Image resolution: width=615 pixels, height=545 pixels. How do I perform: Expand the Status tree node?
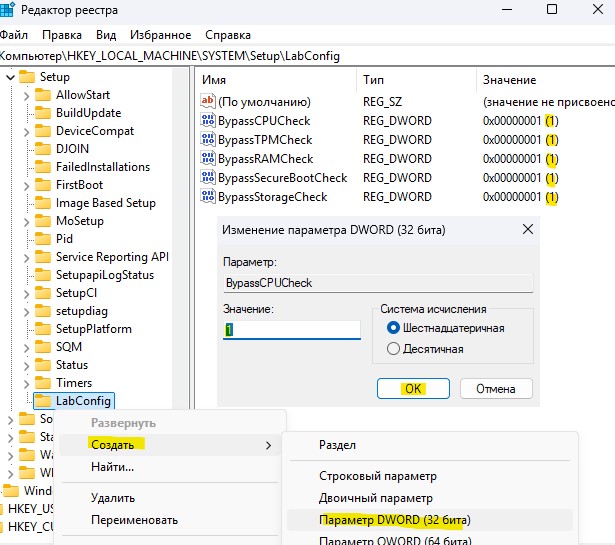click(26, 365)
